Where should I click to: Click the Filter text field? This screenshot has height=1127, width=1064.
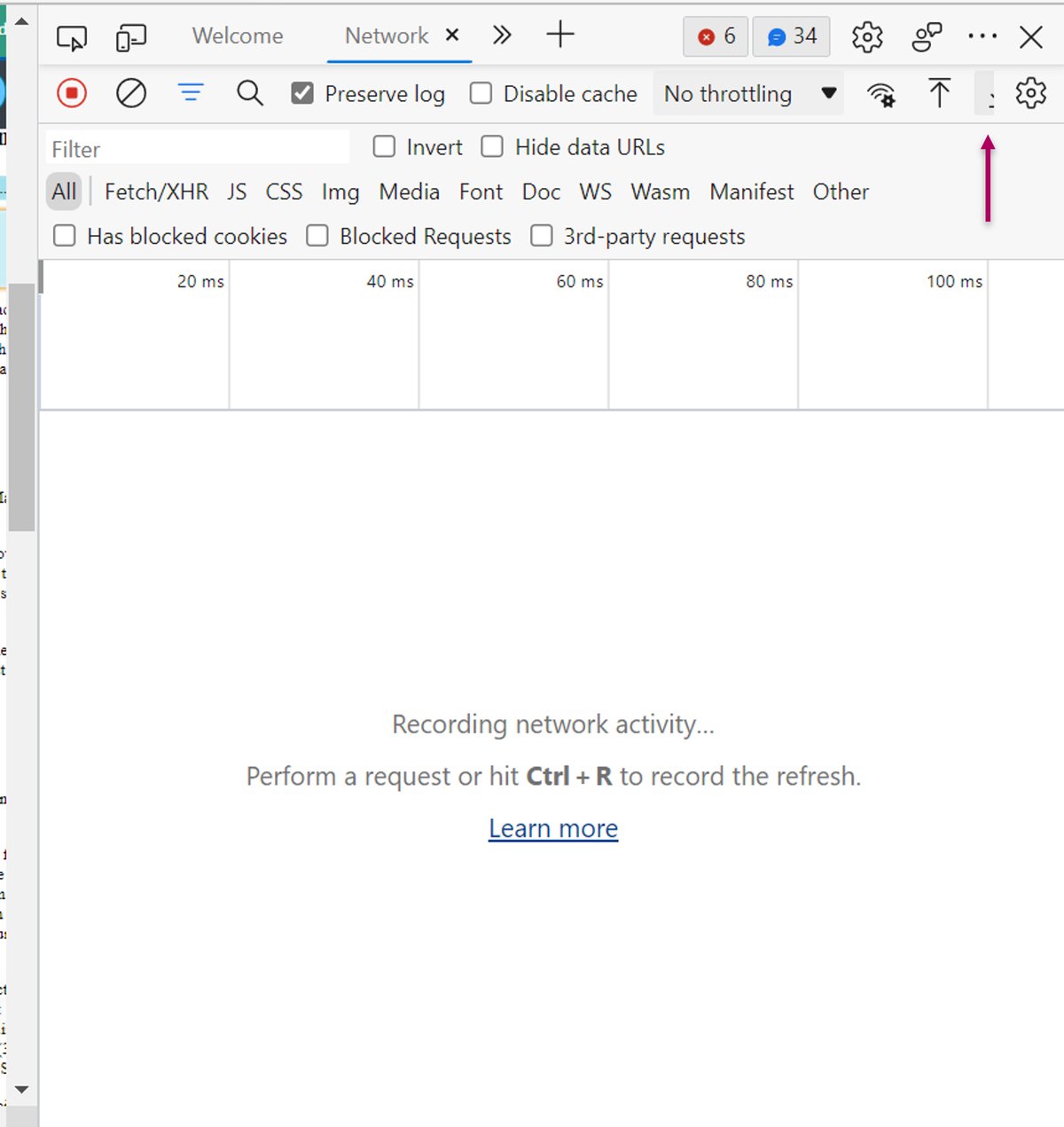click(x=198, y=148)
